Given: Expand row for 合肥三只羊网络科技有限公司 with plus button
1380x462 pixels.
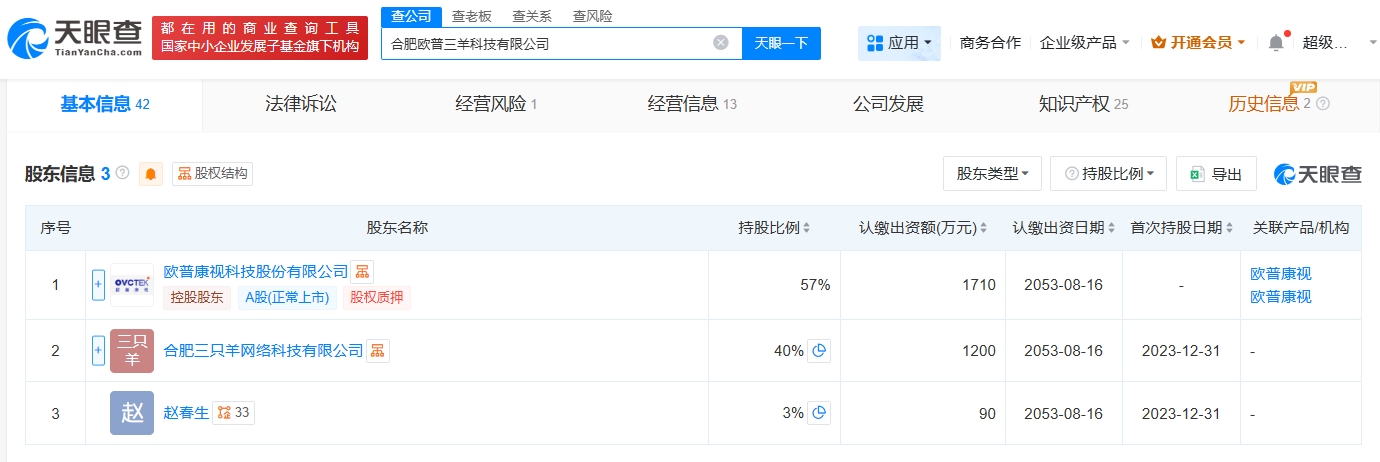Looking at the screenshot, I should (98, 350).
